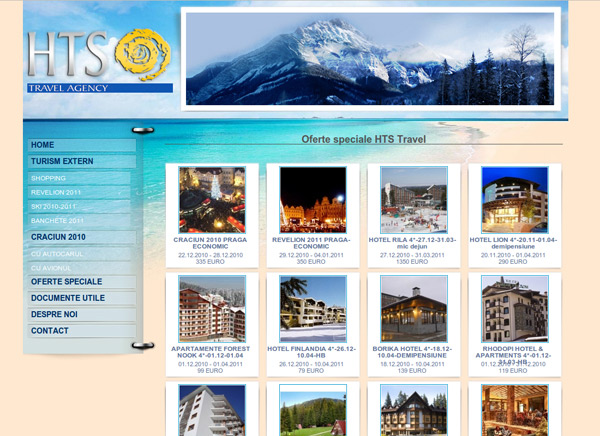Image resolution: width=600 pixels, height=436 pixels.
Task: Click the 119 EURO price text
Action: click(513, 371)
